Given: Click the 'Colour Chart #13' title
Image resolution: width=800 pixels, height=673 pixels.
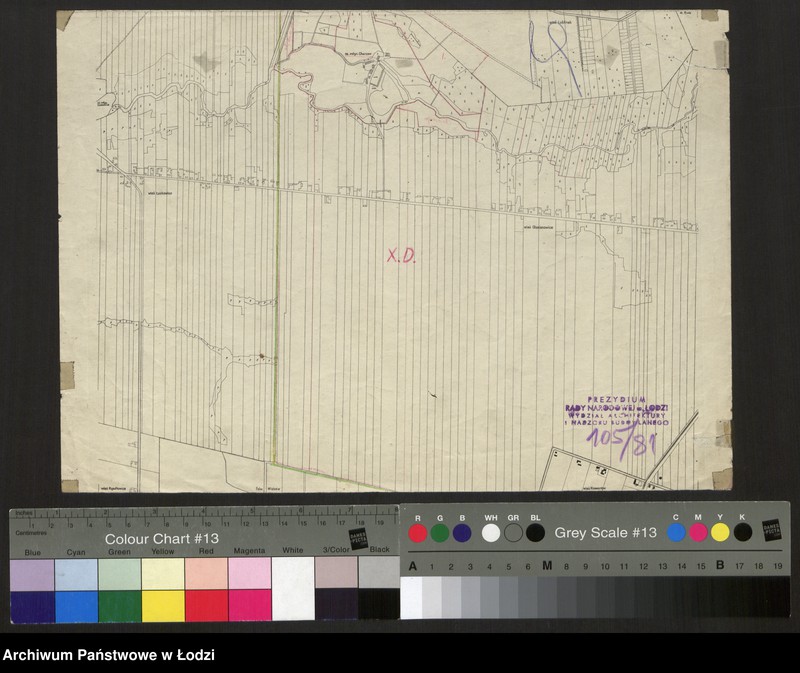Looking at the screenshot, I should click(162, 538).
